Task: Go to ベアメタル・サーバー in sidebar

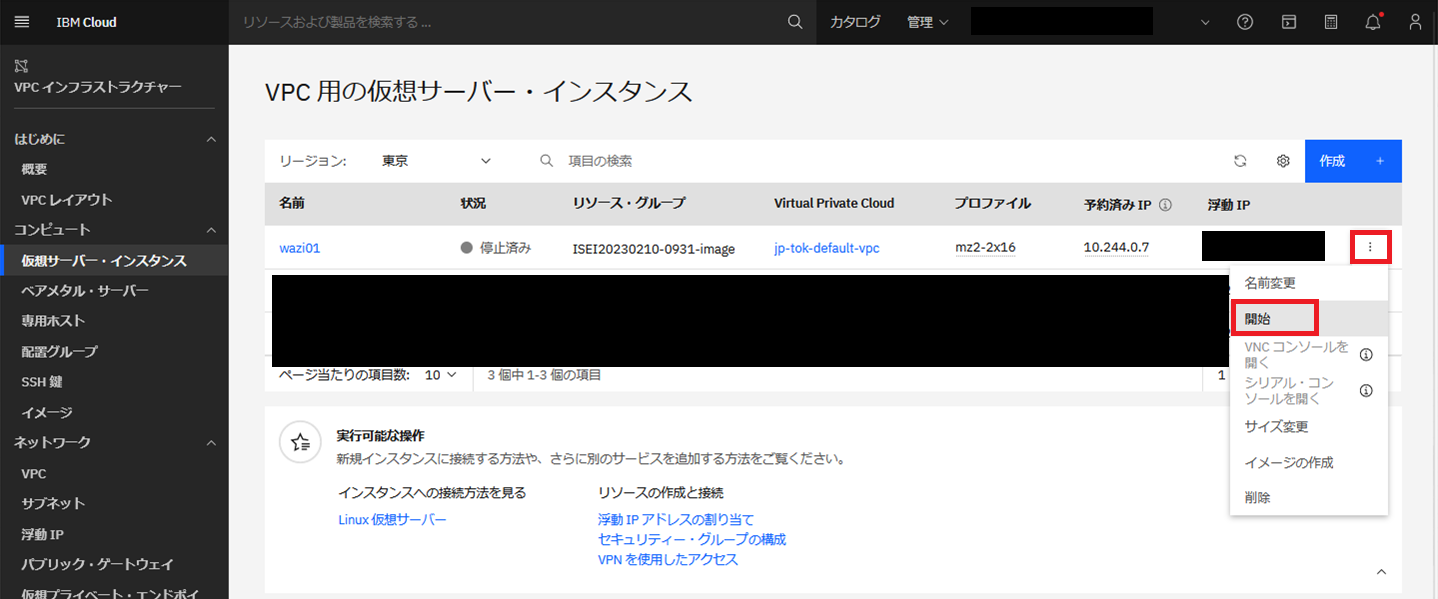Action: coord(84,291)
